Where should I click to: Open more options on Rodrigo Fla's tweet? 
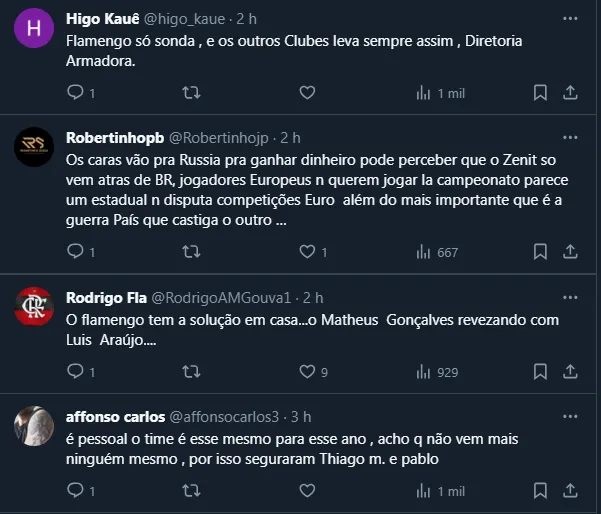click(569, 298)
